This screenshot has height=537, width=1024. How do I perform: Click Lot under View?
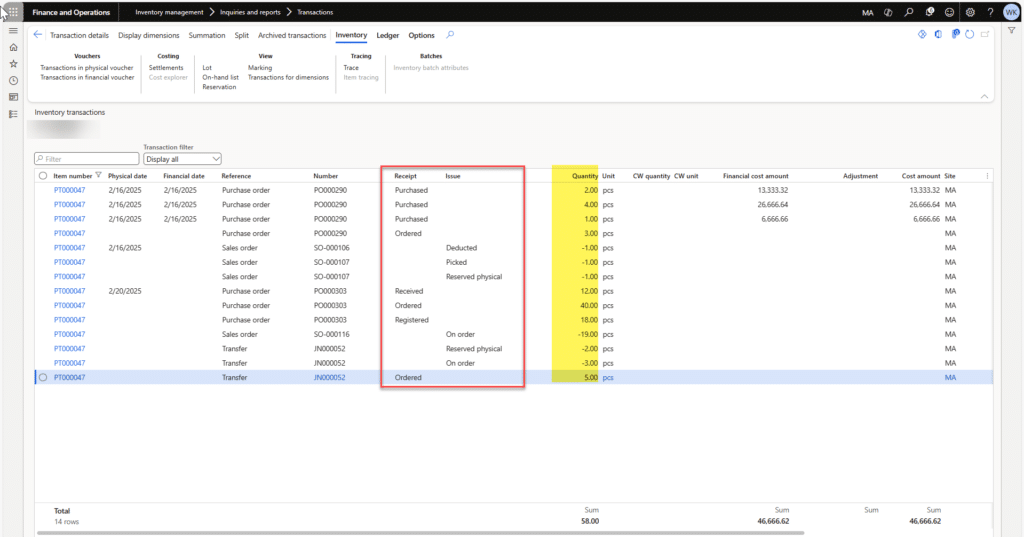click(207, 67)
